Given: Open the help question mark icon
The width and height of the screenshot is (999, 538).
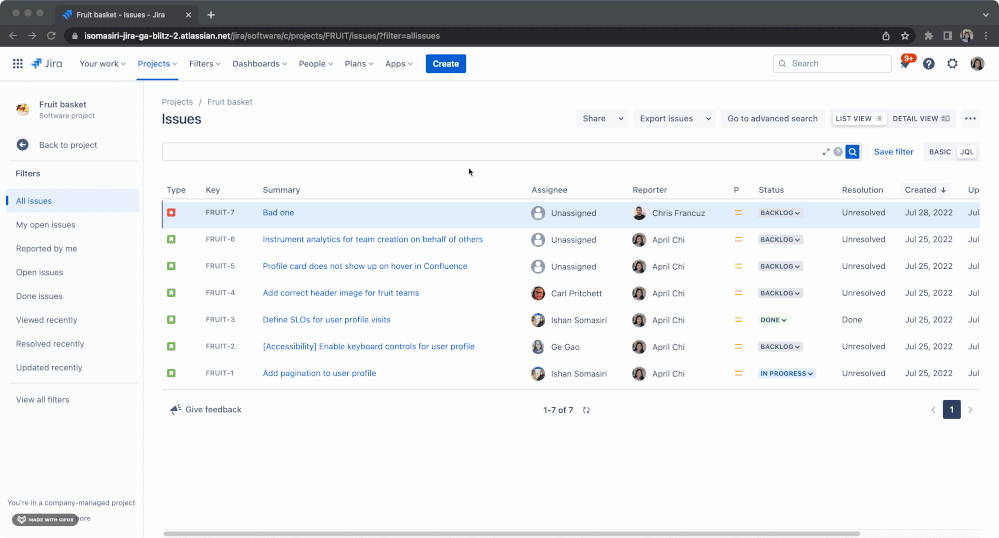Looking at the screenshot, I should (929, 64).
